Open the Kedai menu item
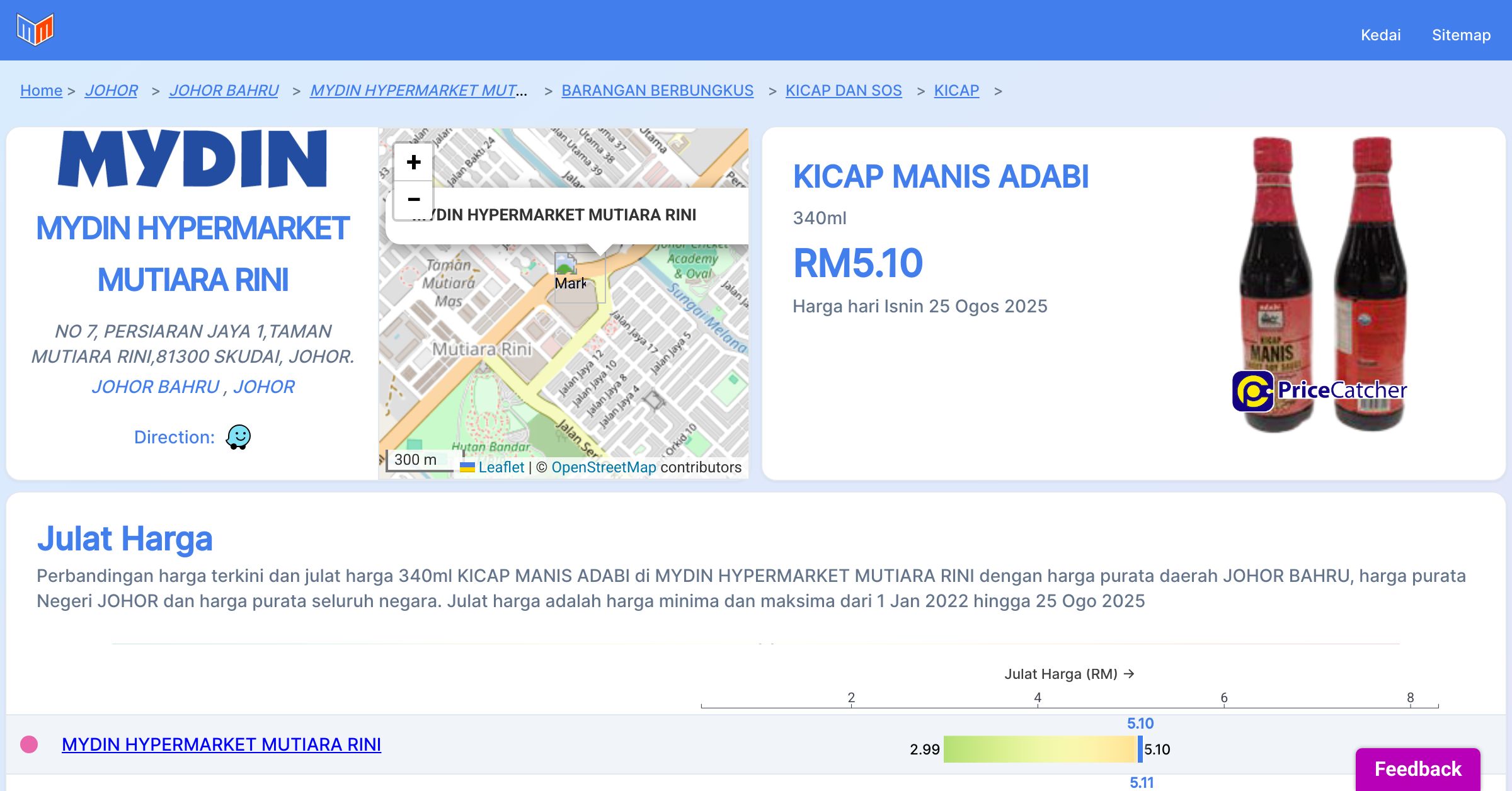 click(1380, 35)
